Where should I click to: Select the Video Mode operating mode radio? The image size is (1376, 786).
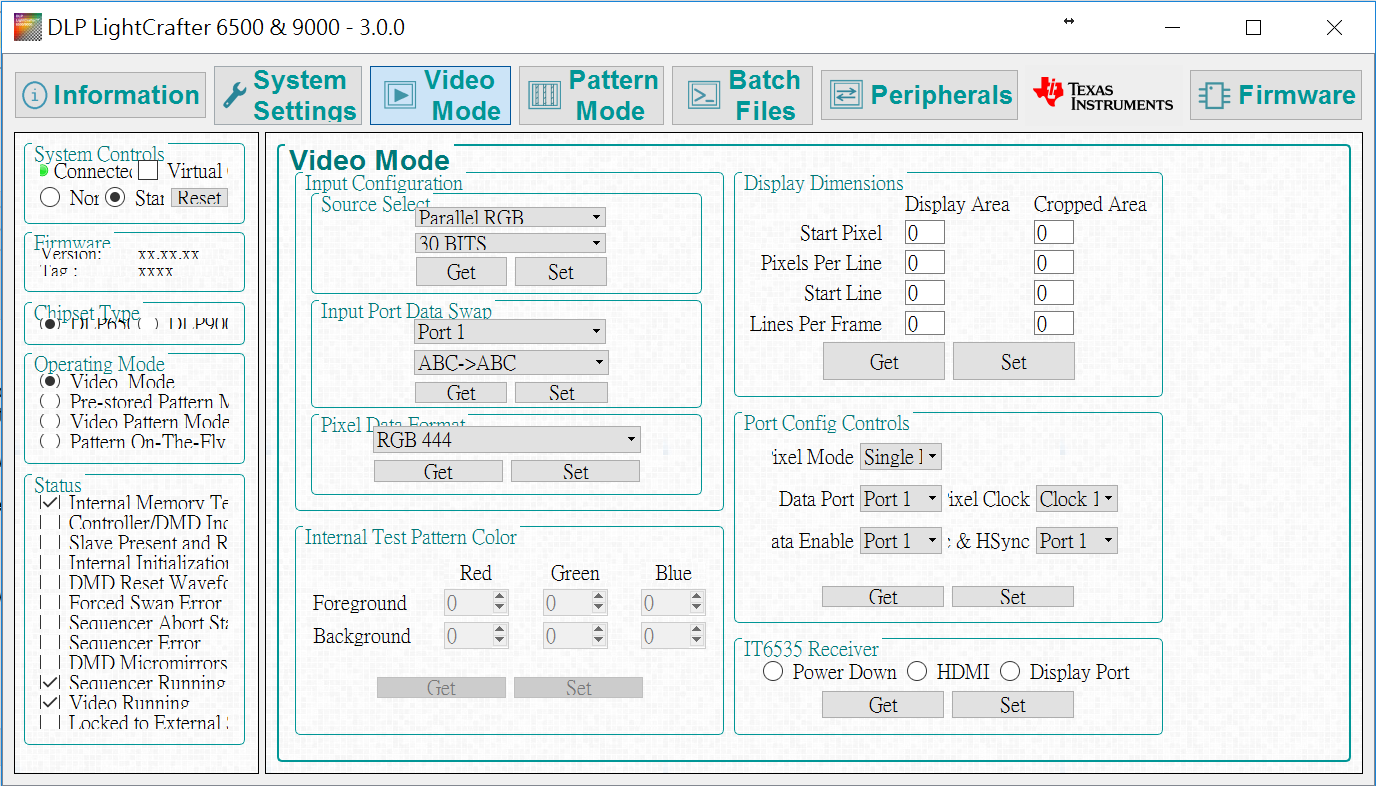pos(49,382)
